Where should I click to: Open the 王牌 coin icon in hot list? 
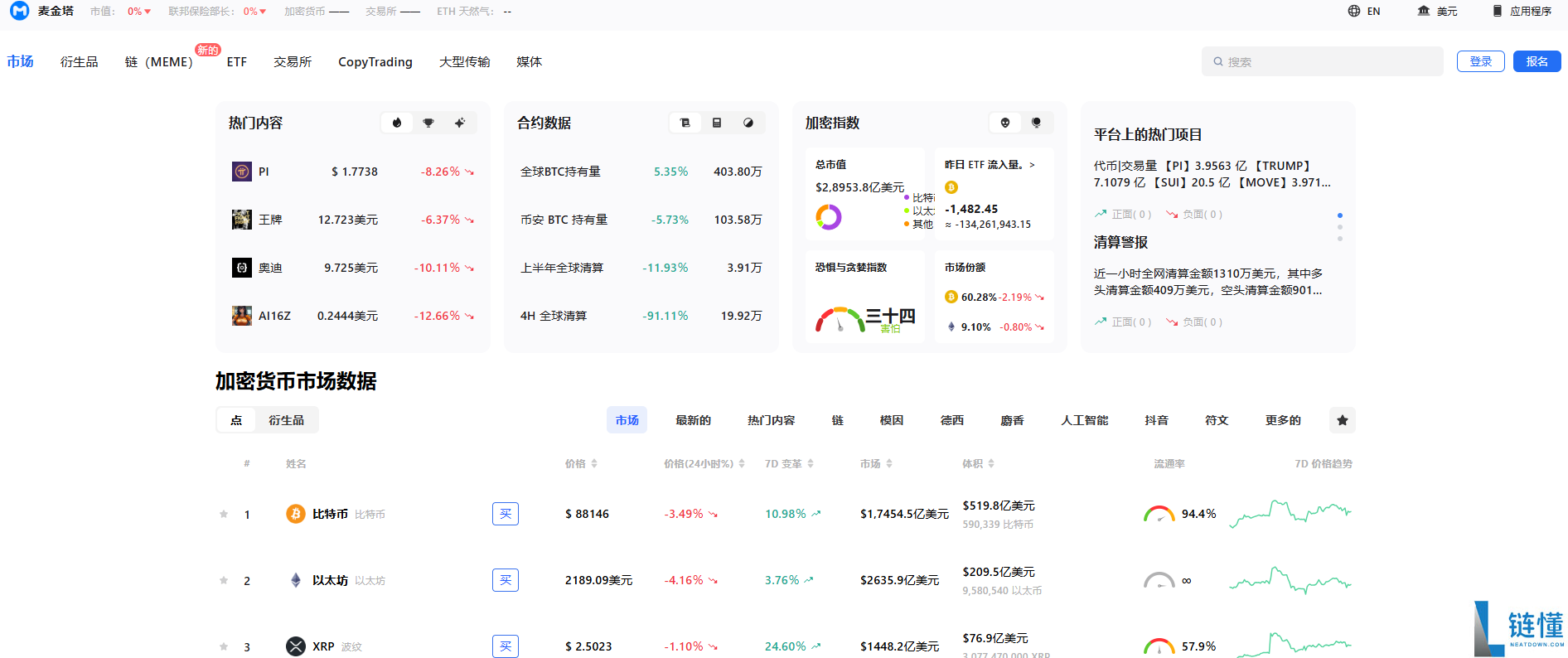(x=242, y=220)
